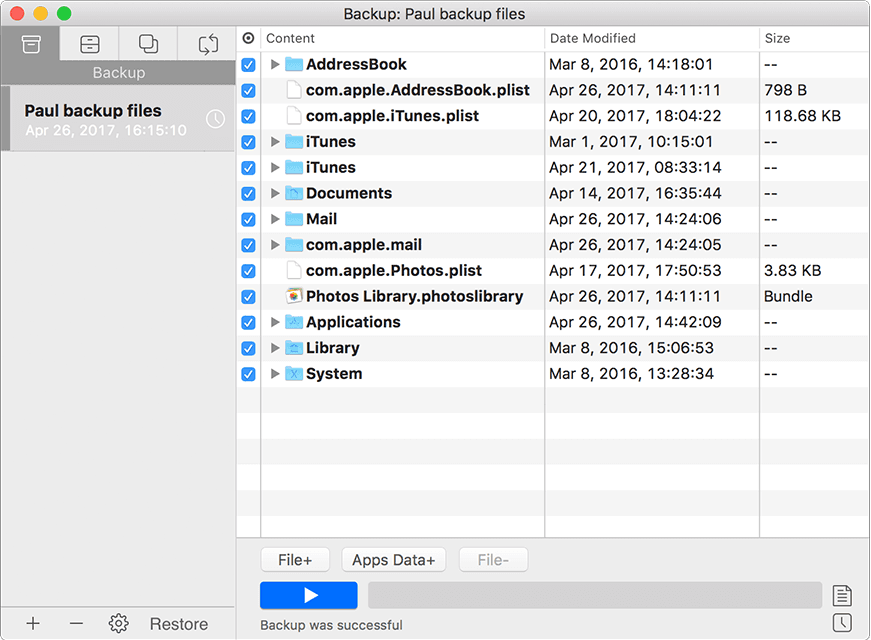This screenshot has height=640, width=871.
Task: Sort by the Date Modified column header
Action: coord(592,38)
